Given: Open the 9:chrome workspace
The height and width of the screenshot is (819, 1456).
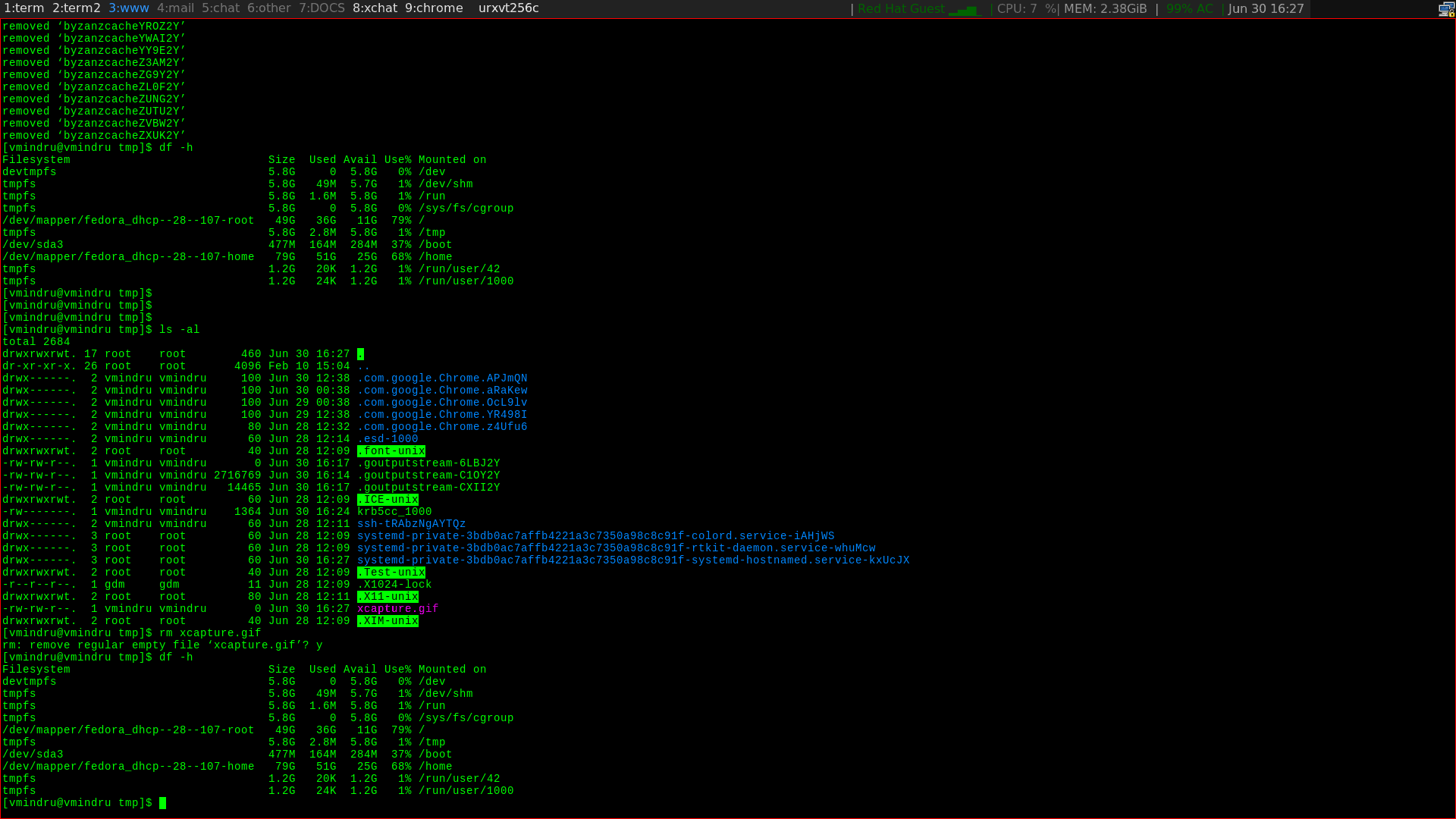Looking at the screenshot, I should point(434,8).
